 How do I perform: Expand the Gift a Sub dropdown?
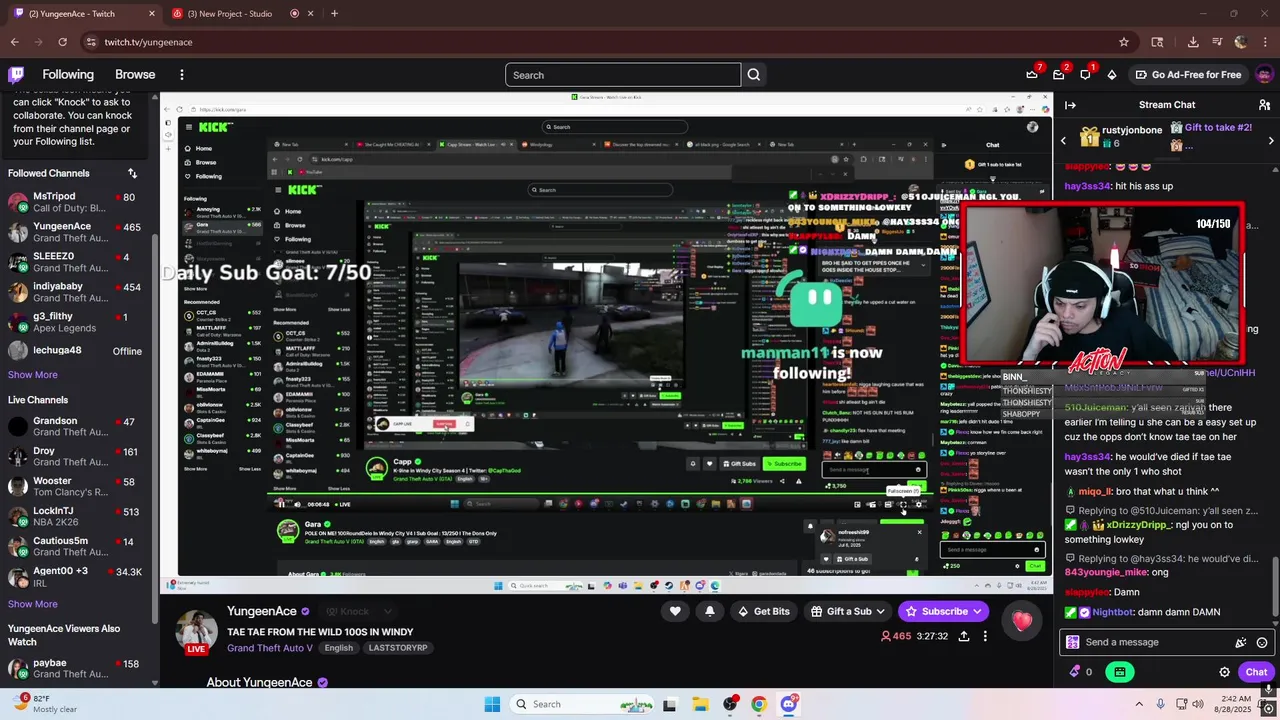coord(880,611)
